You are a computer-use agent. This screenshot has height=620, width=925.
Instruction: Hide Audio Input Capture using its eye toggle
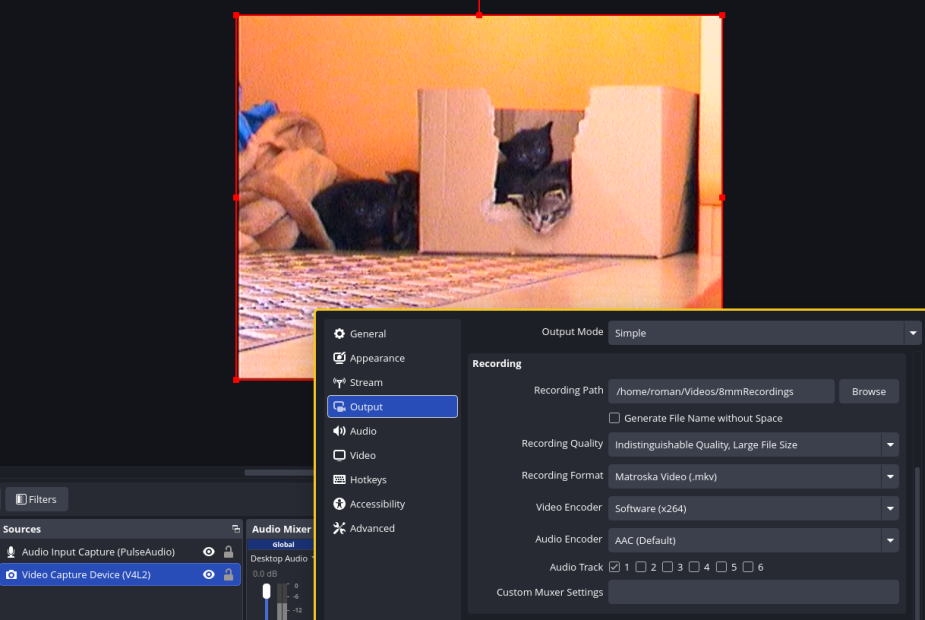coord(208,551)
